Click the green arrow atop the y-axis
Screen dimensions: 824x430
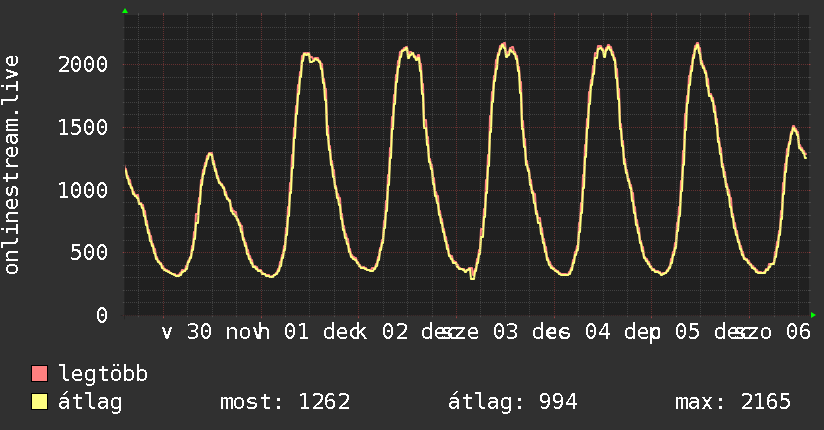pos(124,11)
